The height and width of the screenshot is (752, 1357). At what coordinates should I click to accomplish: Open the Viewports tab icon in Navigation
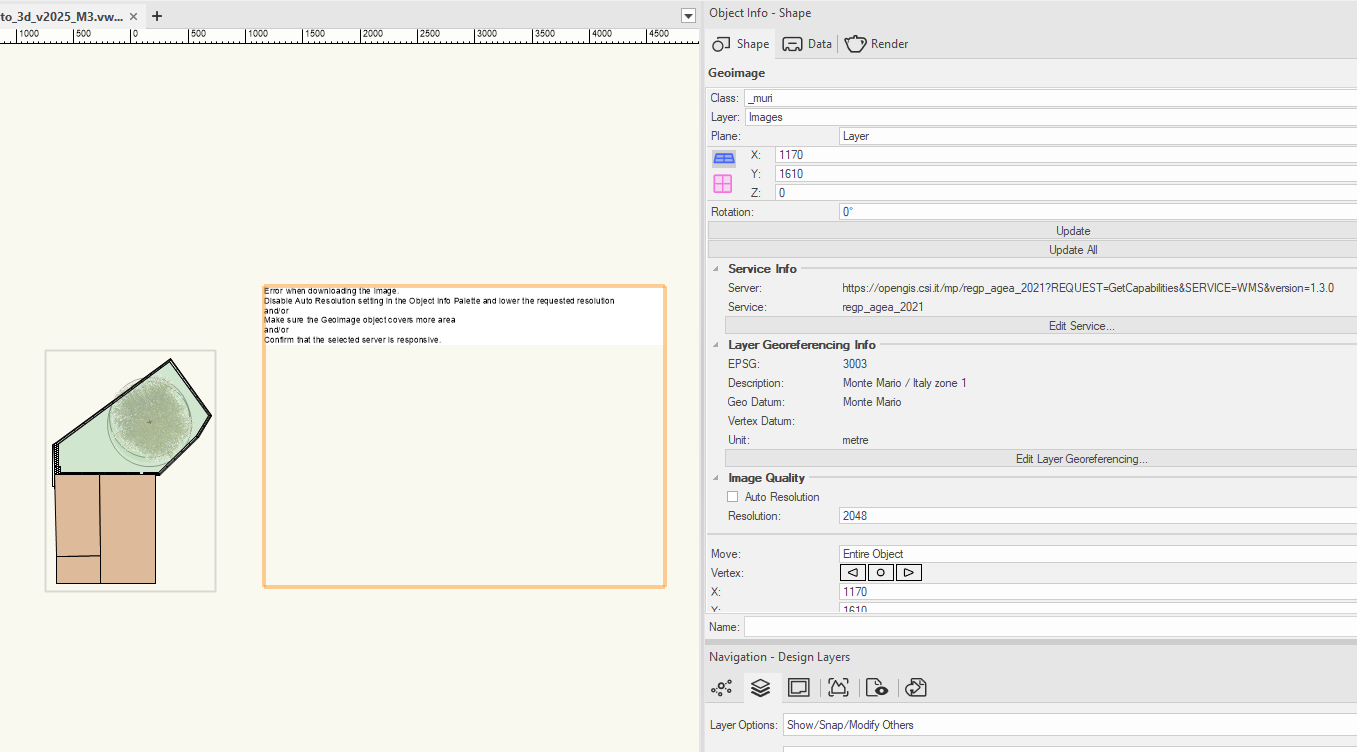[838, 688]
